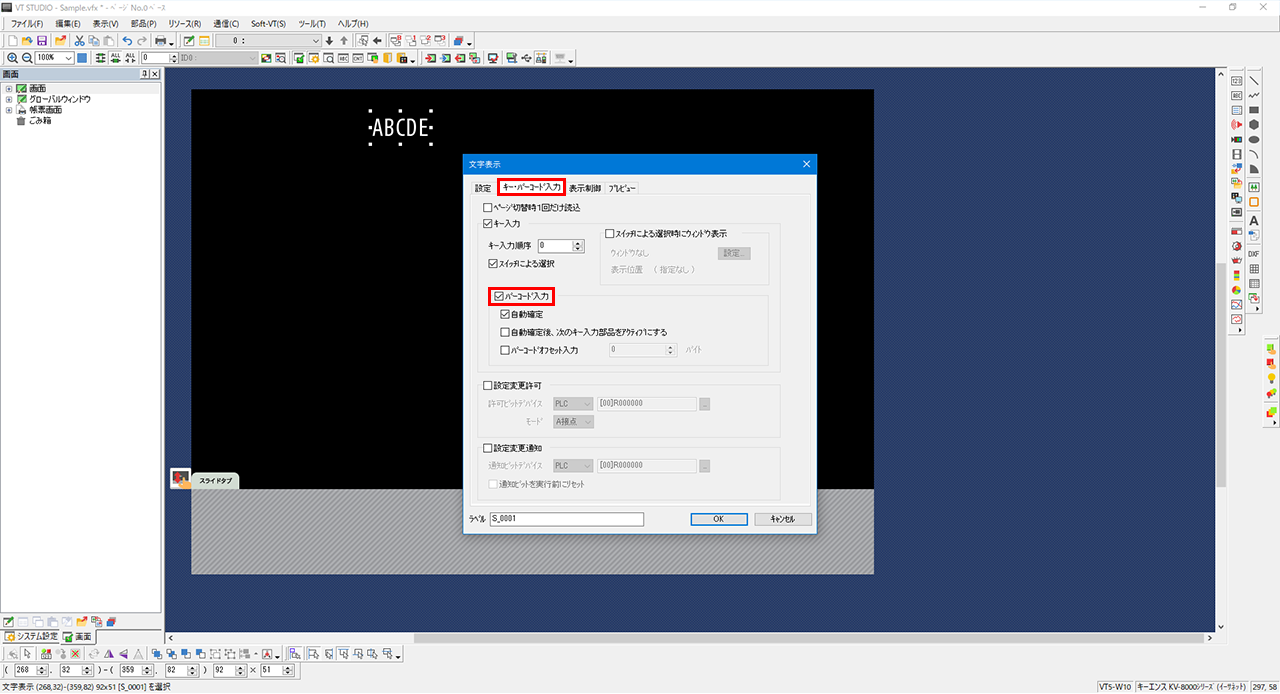The image size is (1280, 694).
Task: Click the Cut scissors icon
Action: 79,41
